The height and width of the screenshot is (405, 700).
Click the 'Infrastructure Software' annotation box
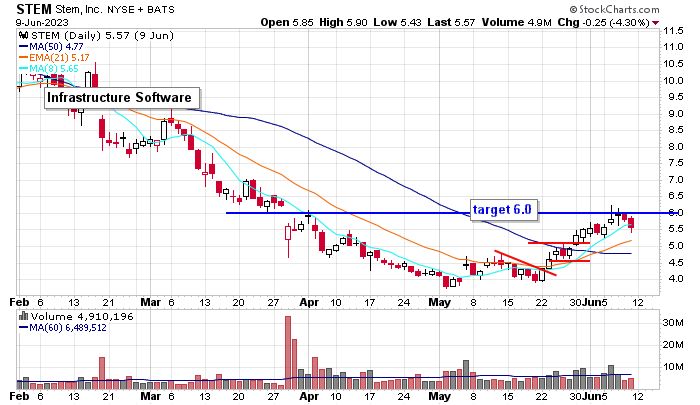[122, 98]
